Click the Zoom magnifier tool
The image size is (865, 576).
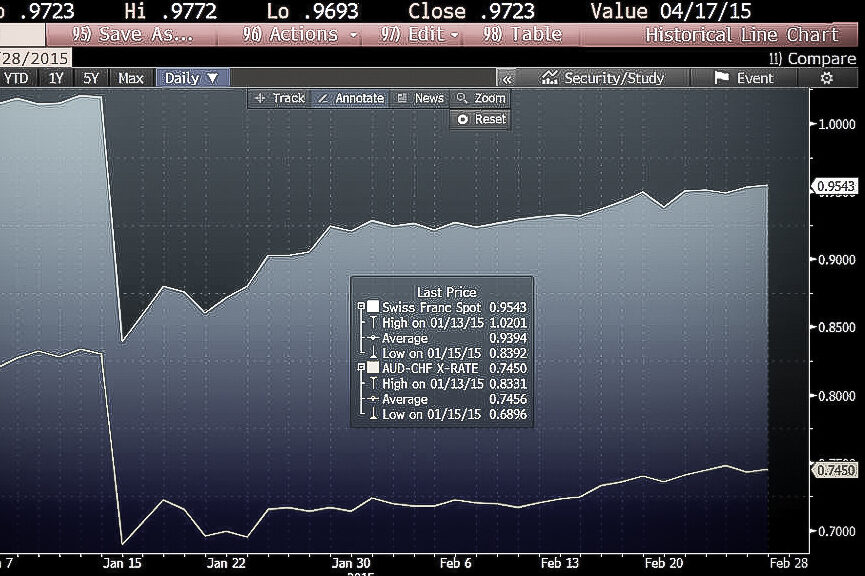[480, 98]
